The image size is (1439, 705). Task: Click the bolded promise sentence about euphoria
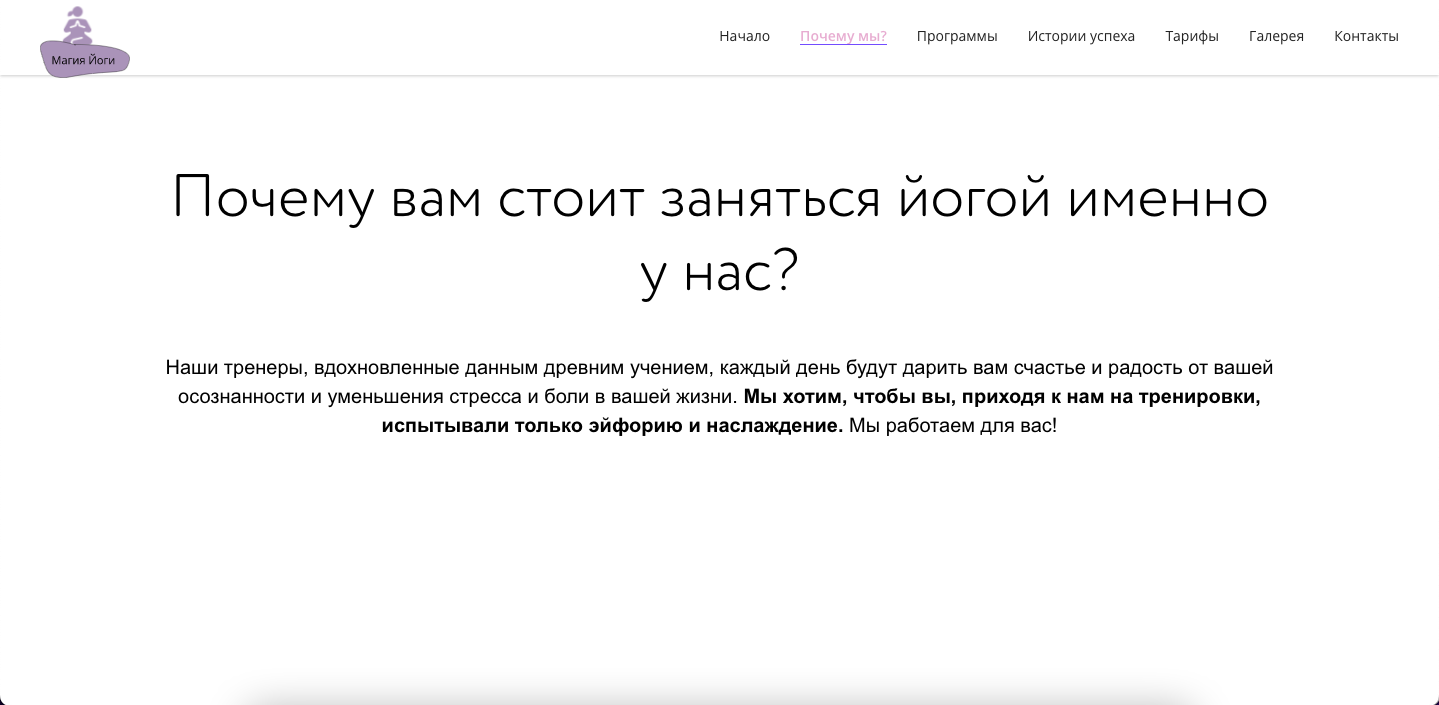click(x=1000, y=397)
